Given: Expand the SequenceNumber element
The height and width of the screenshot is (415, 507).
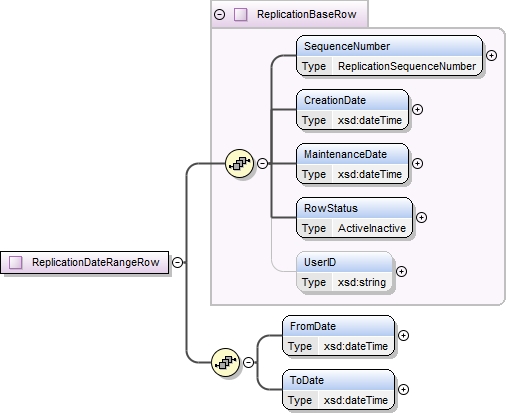Looking at the screenshot, I should tap(491, 55).
